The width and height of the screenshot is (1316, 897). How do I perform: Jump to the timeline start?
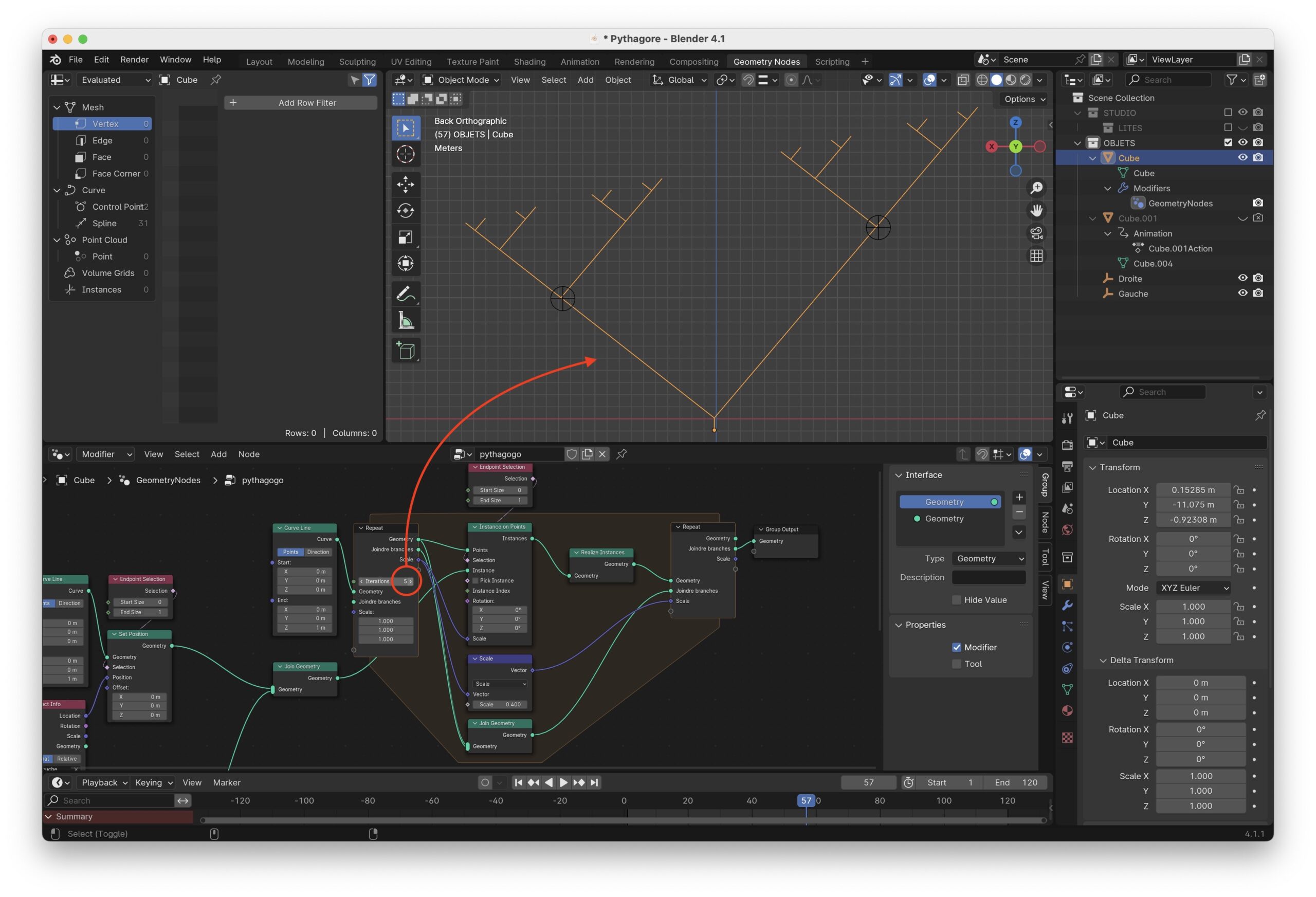pos(518,782)
